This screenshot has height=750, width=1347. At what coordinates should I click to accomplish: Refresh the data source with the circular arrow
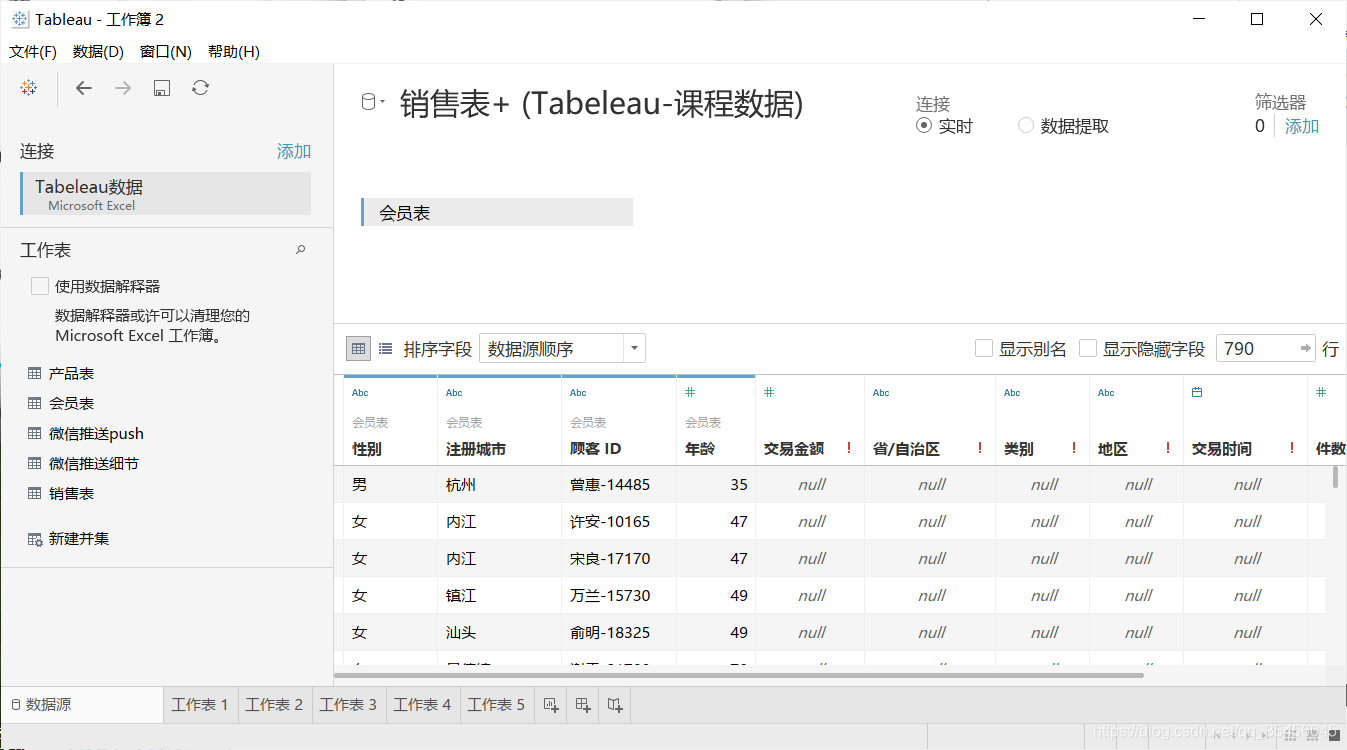pos(201,88)
